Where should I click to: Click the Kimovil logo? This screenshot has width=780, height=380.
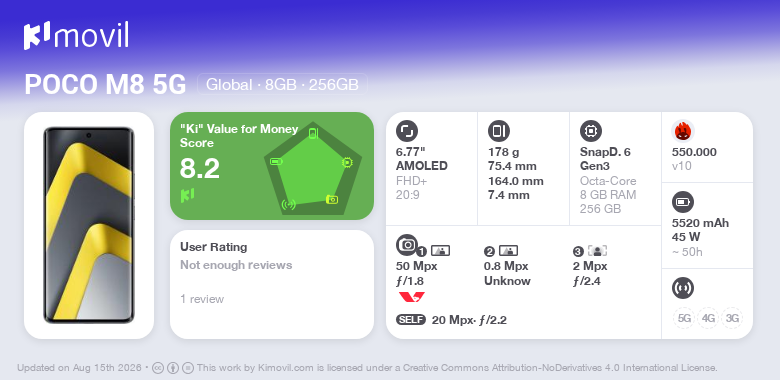(x=76, y=36)
